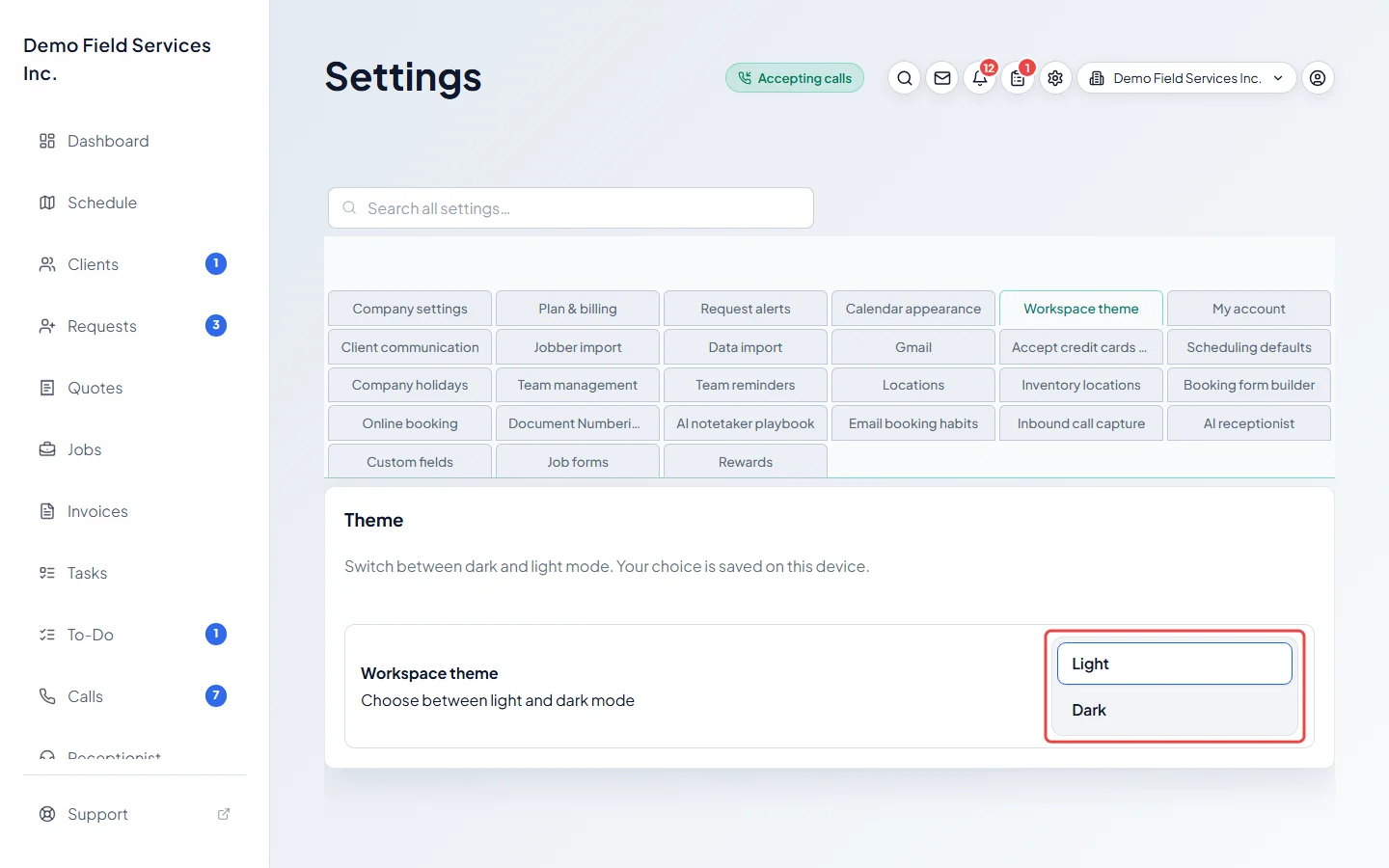Expand the Demo Field Services Inc. company dropdown
1389x868 pixels.
tap(1186, 78)
